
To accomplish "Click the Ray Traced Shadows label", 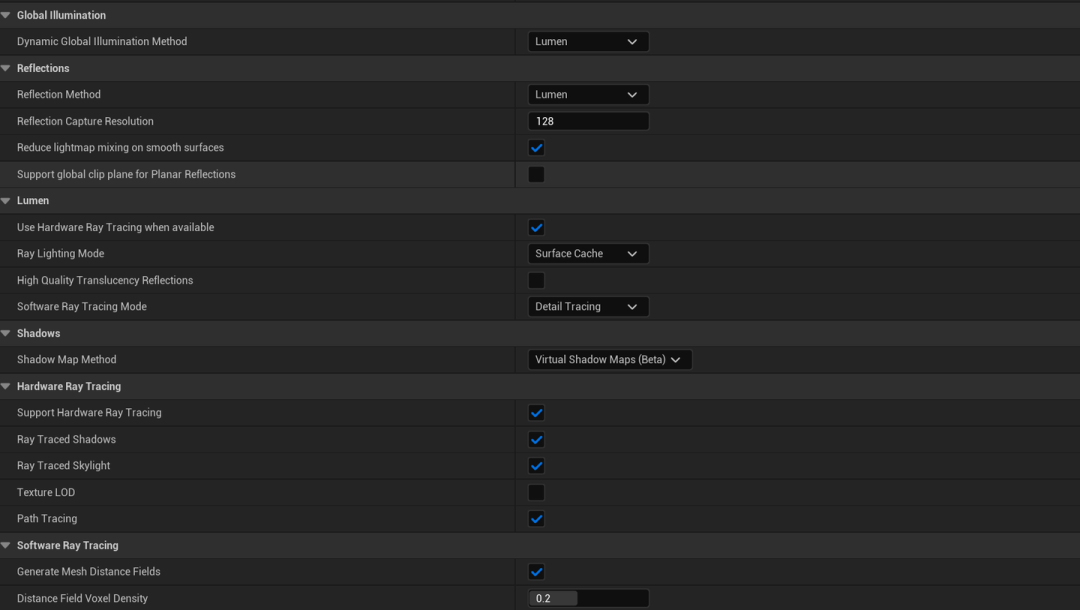I will [x=66, y=439].
